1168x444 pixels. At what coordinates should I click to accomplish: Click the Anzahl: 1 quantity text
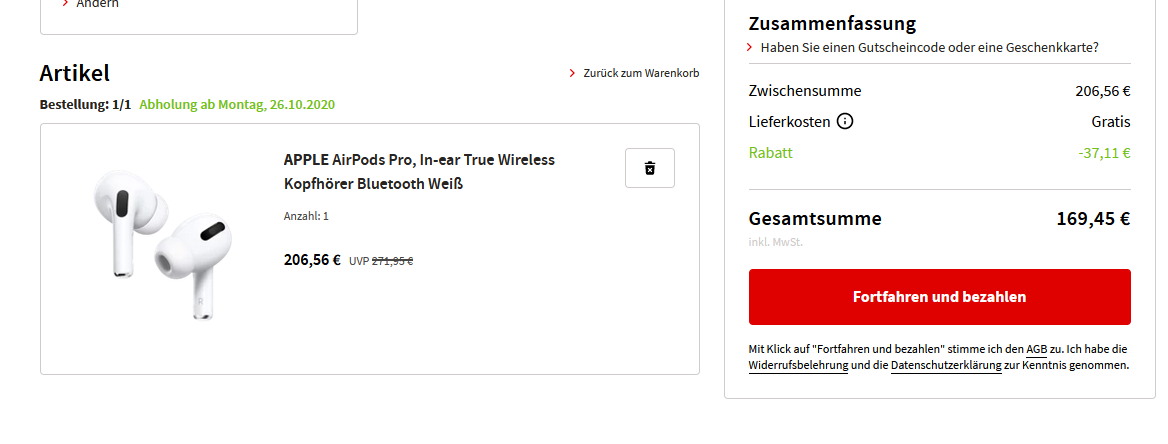(306, 216)
